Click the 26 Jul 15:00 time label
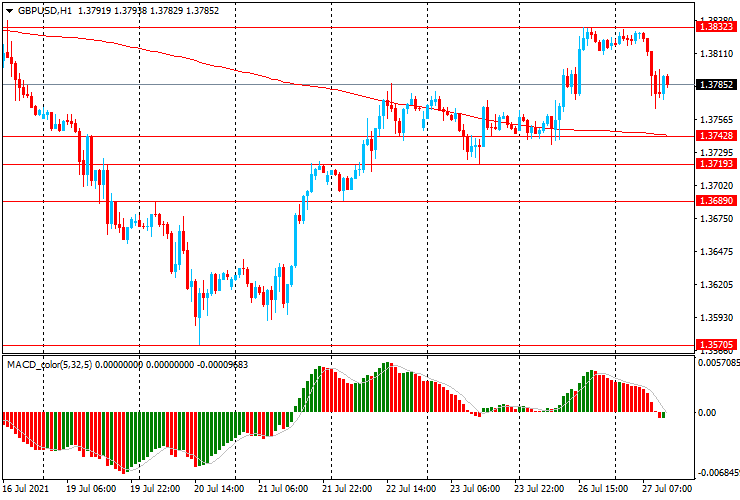Viewport: 740px width, 500px height. point(603,488)
